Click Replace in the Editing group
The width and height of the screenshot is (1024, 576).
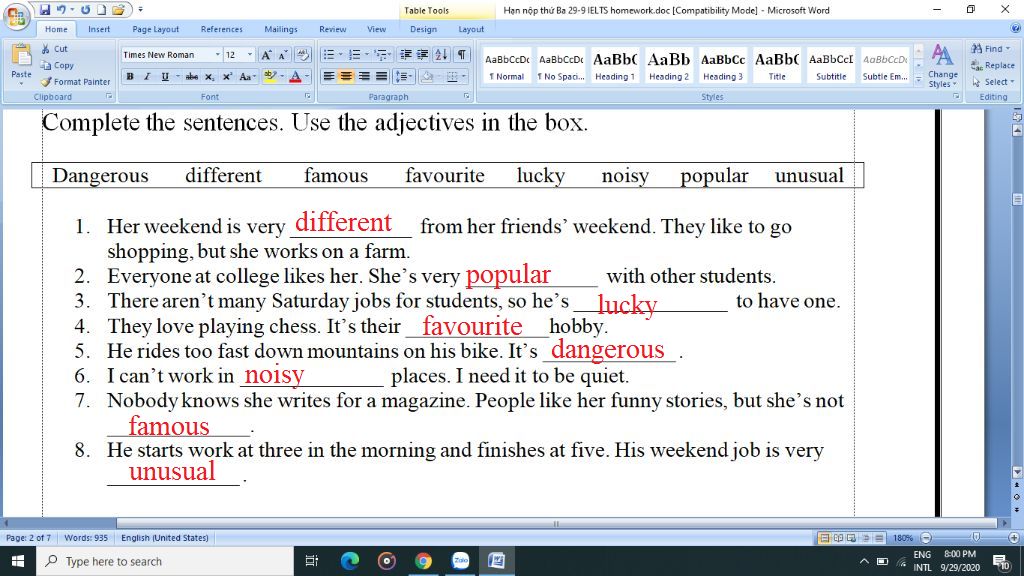[993, 65]
